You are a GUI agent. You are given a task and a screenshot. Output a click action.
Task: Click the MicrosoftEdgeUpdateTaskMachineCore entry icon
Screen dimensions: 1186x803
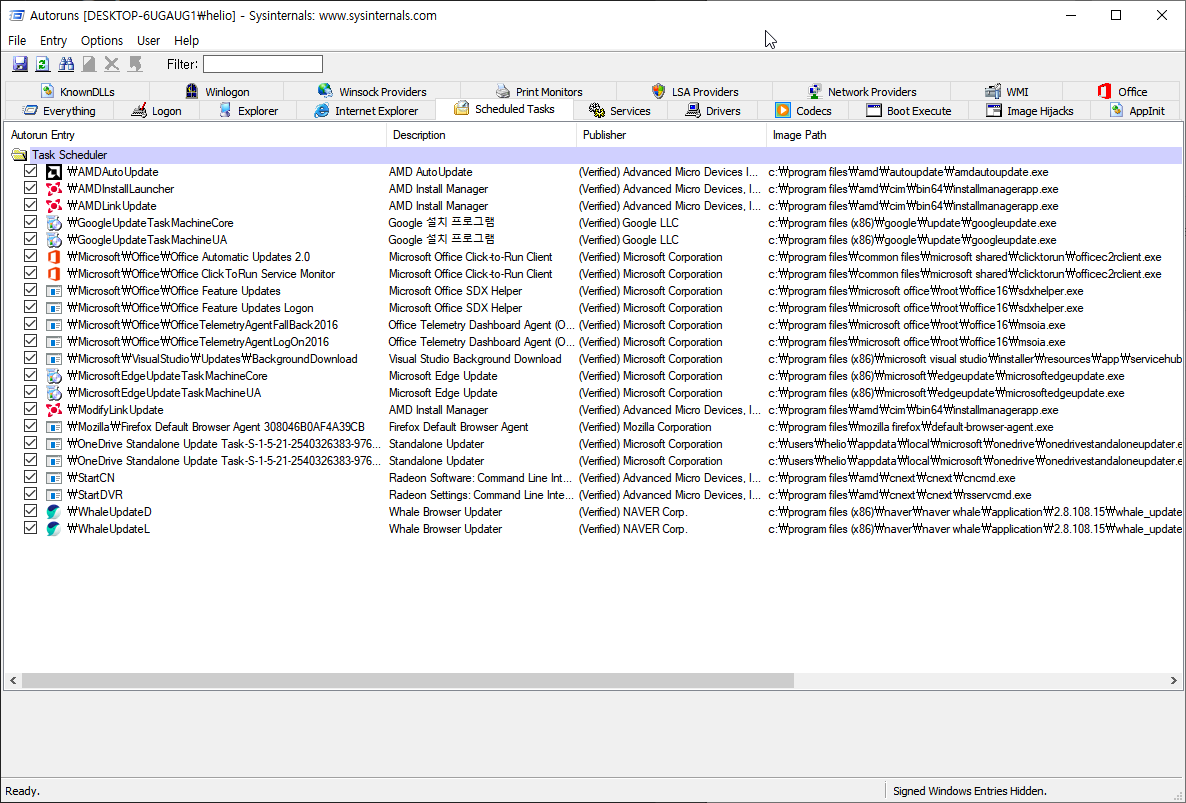[54, 376]
